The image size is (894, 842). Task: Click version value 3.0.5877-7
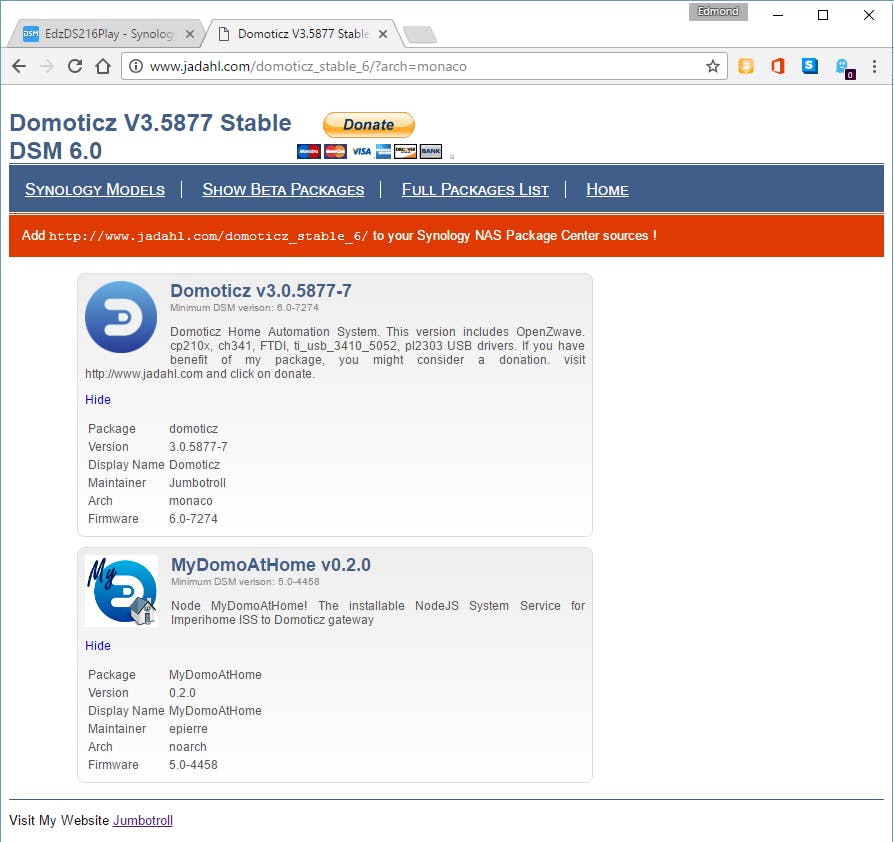[x=198, y=447]
